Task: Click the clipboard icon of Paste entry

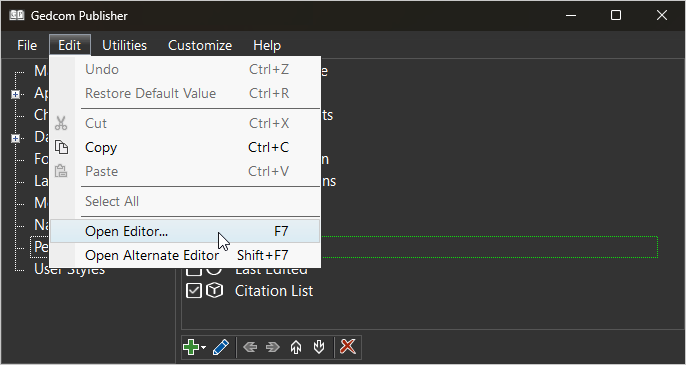Action: tap(61, 171)
